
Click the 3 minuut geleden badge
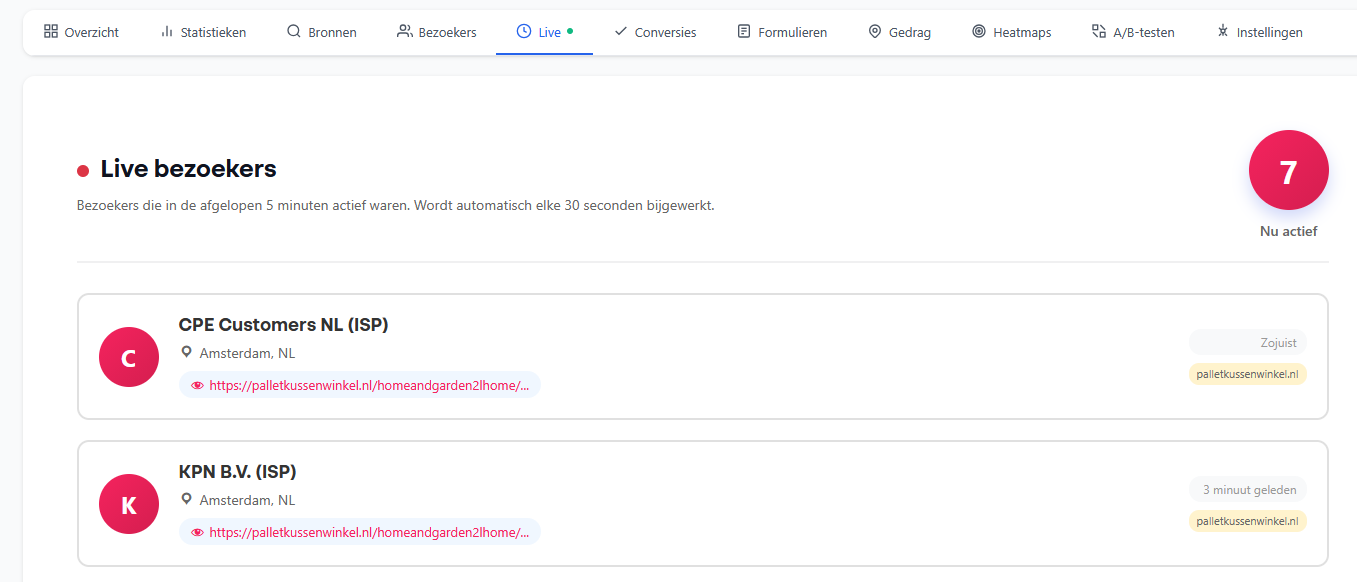tap(1248, 490)
